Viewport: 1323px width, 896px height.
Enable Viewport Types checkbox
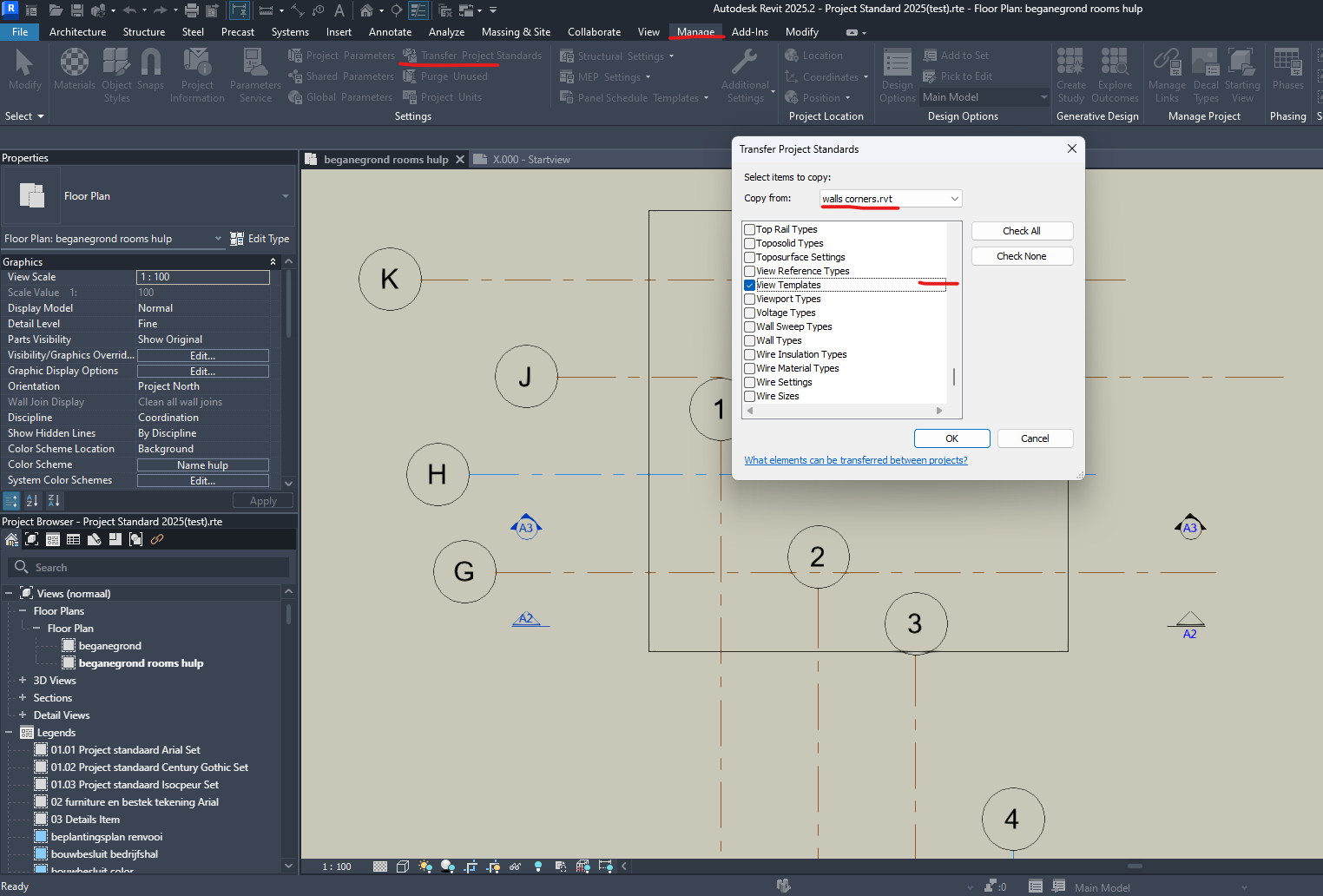coord(749,299)
